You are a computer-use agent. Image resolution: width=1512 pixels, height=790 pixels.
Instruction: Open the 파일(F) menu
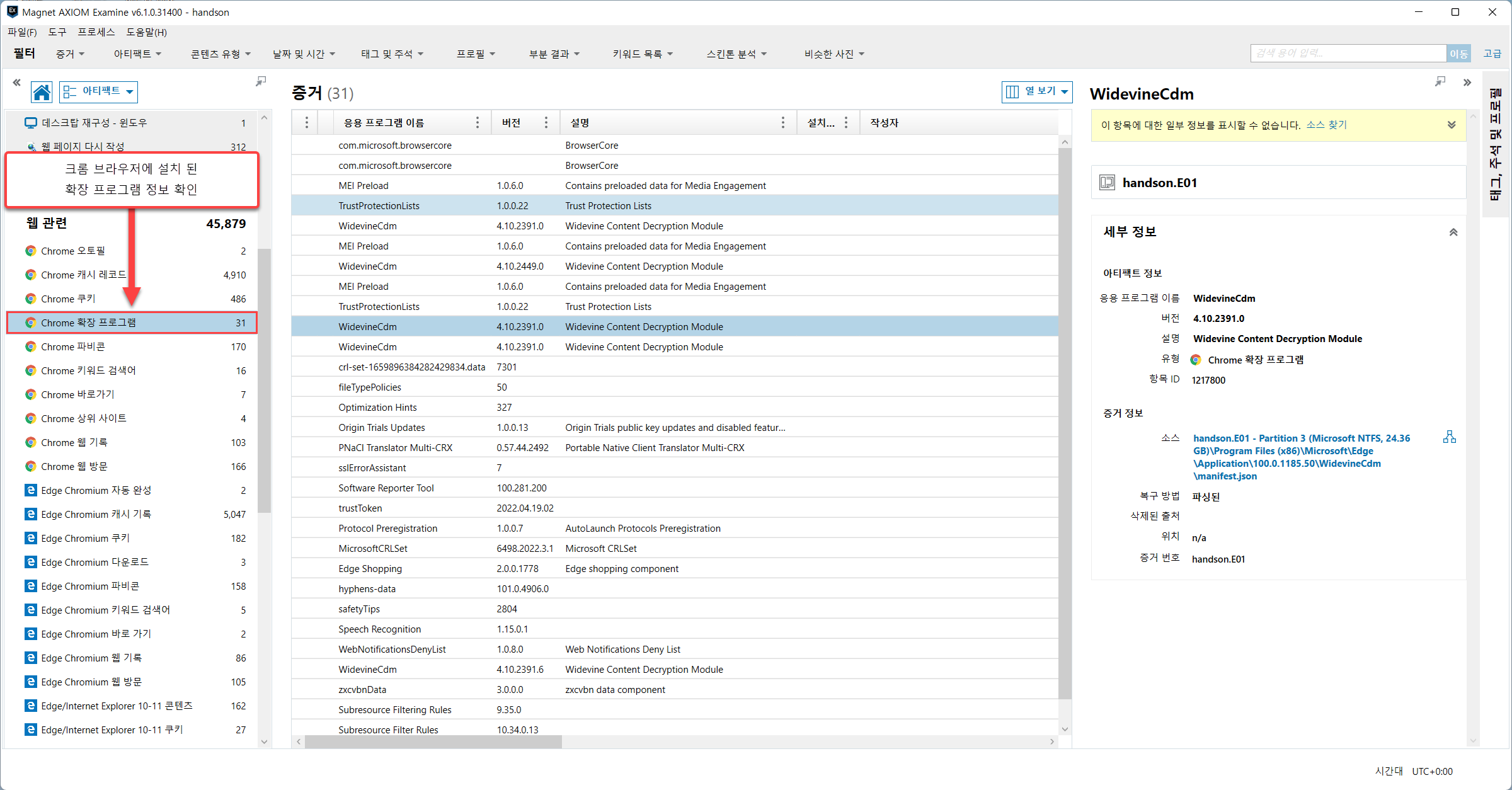[23, 32]
